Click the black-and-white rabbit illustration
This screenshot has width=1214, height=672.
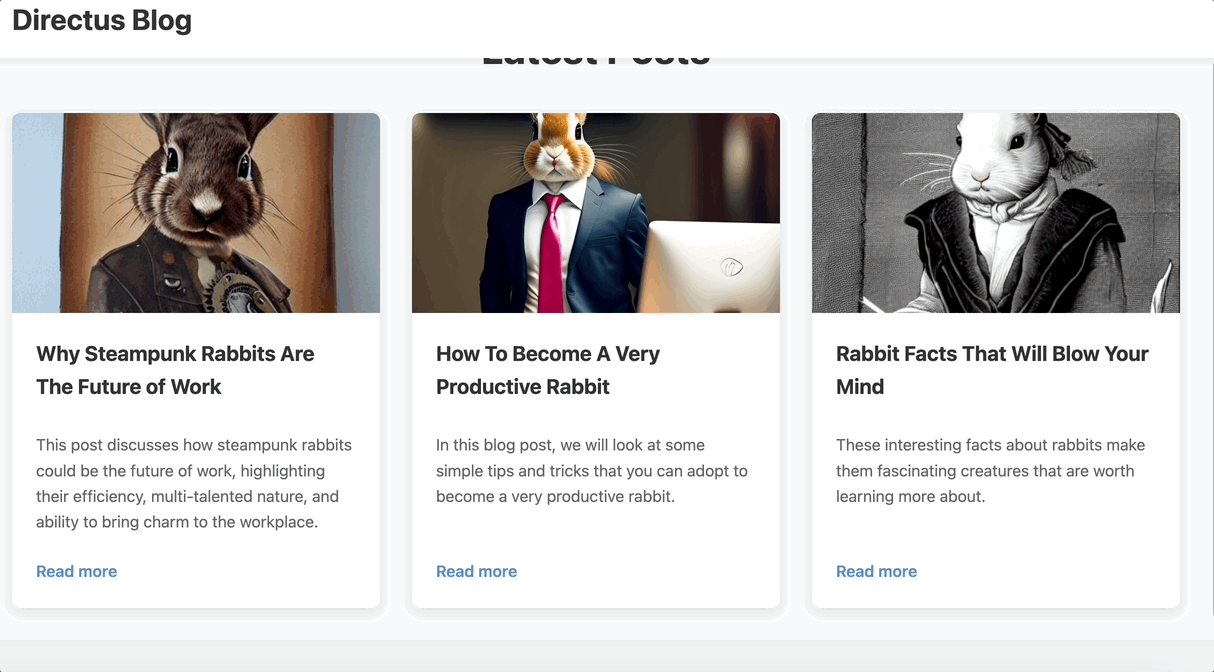pyautogui.click(x=995, y=213)
